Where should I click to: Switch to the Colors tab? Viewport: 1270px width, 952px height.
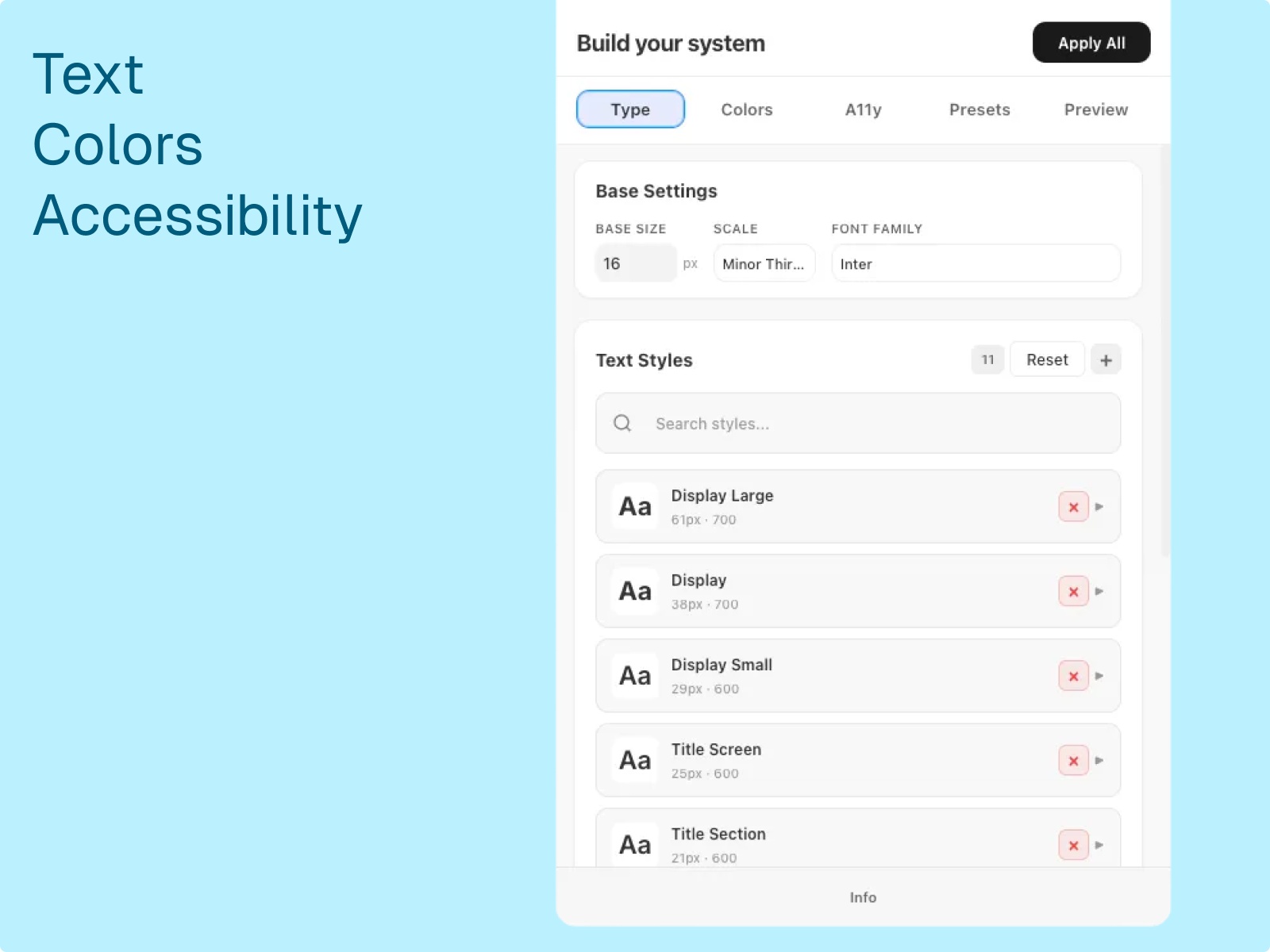point(746,109)
